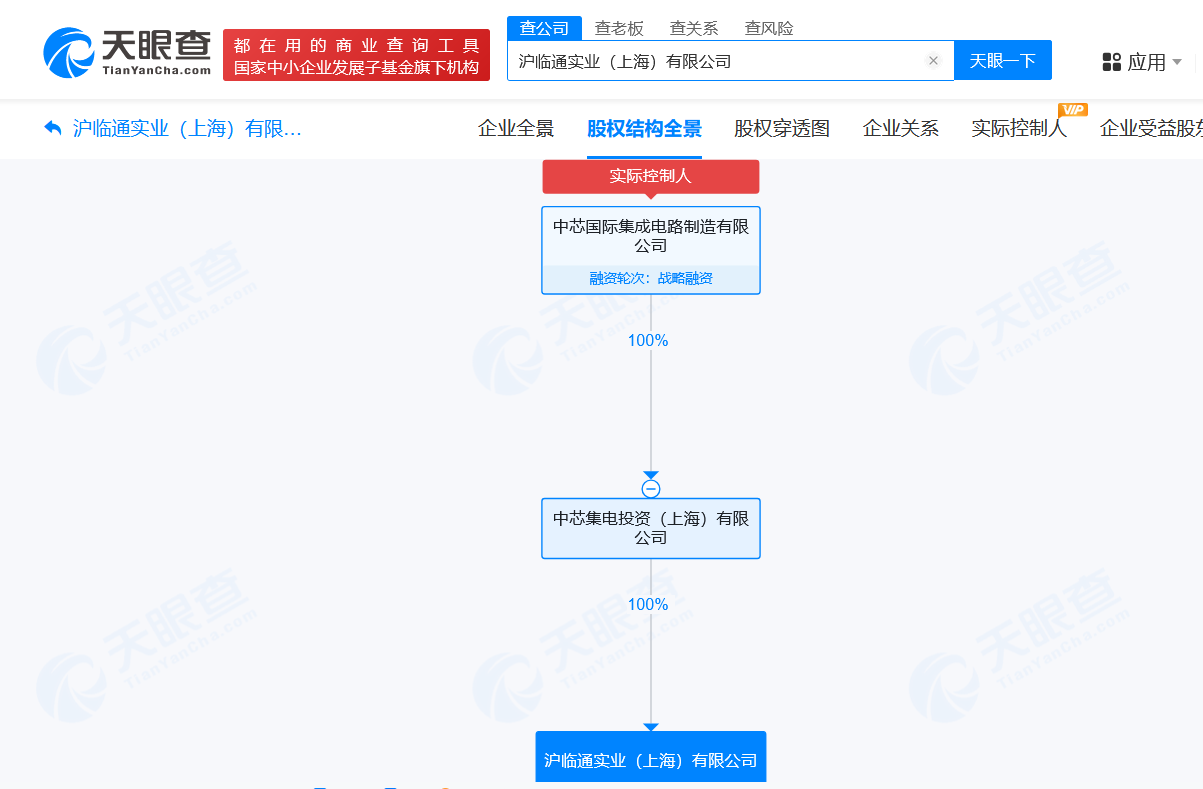This screenshot has height=789, width=1203.
Task: Open the 股权结构全景 tab
Action: point(644,128)
